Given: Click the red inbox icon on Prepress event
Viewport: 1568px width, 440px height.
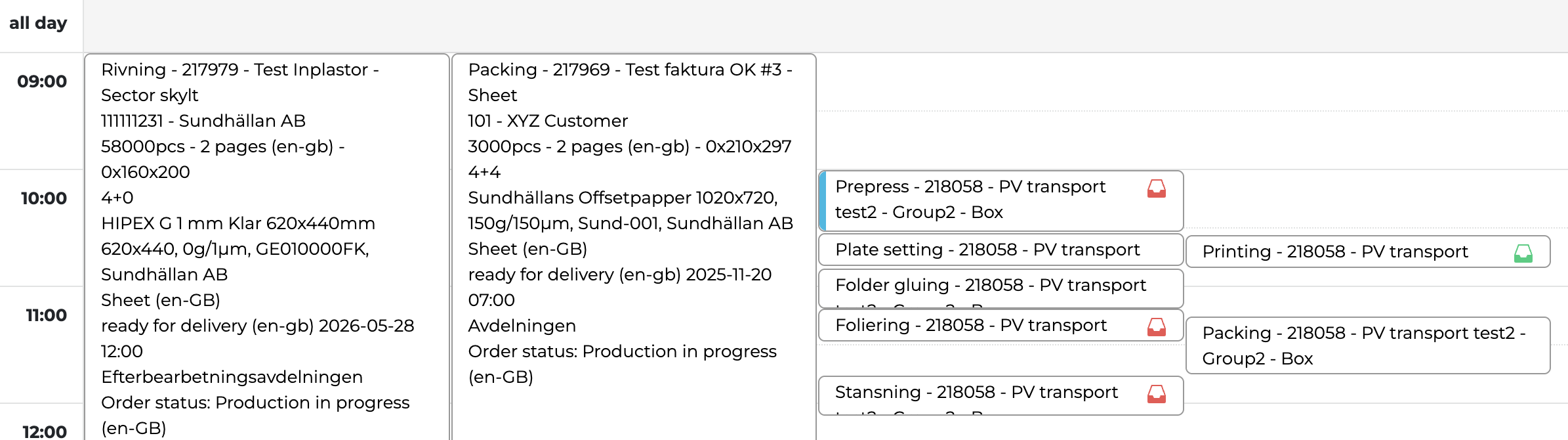Looking at the screenshot, I should click(1156, 189).
